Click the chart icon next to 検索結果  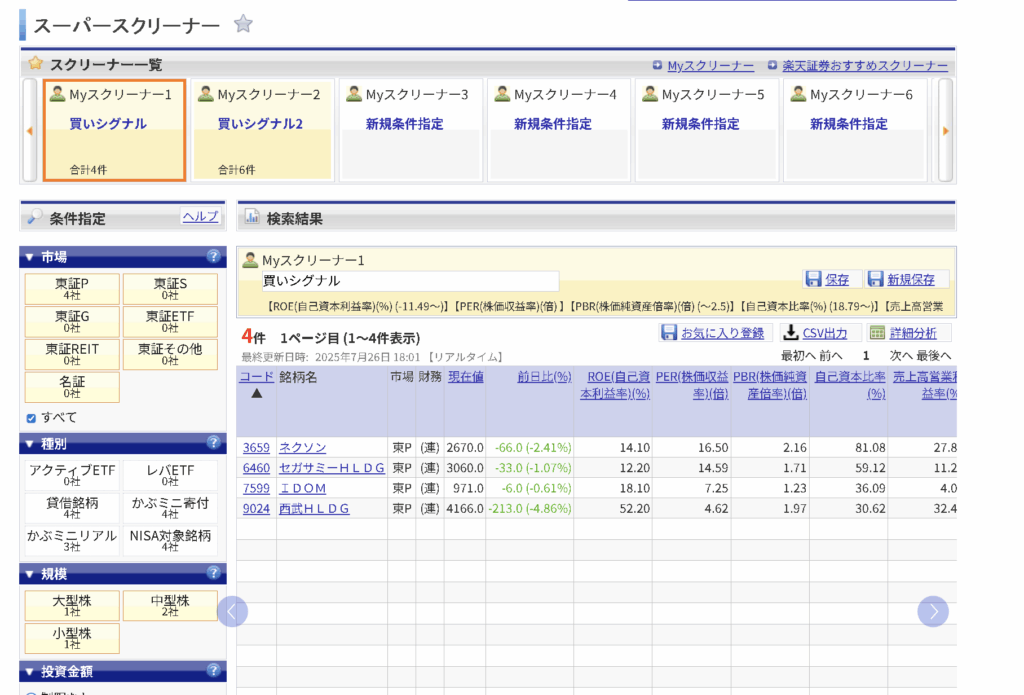252,218
